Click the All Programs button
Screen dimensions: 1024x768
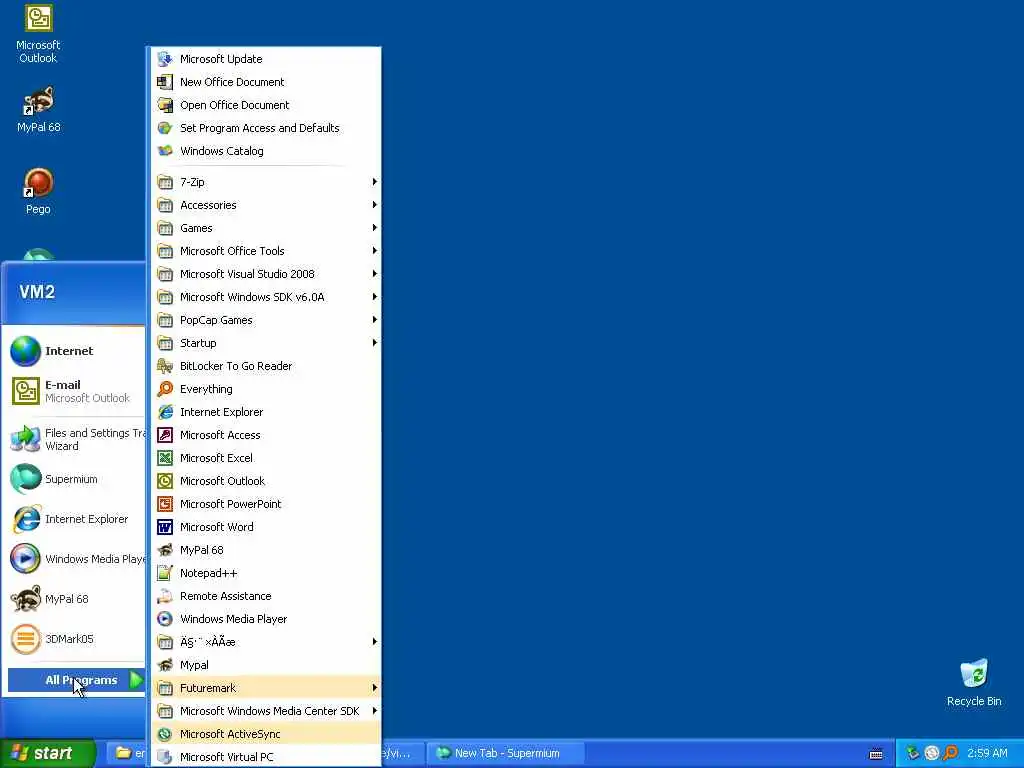76,680
